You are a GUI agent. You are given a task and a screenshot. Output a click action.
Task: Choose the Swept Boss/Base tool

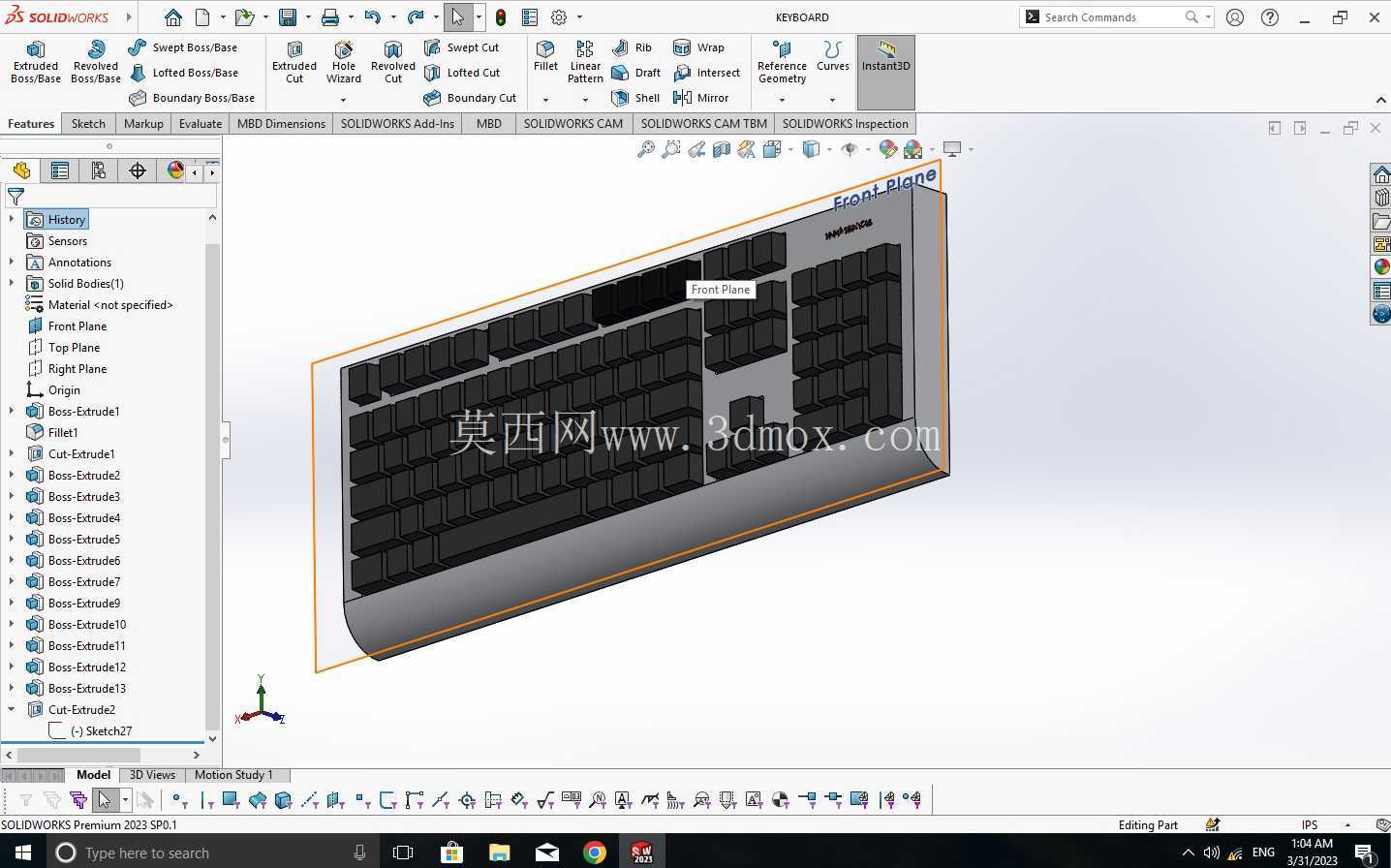pyautogui.click(x=183, y=47)
